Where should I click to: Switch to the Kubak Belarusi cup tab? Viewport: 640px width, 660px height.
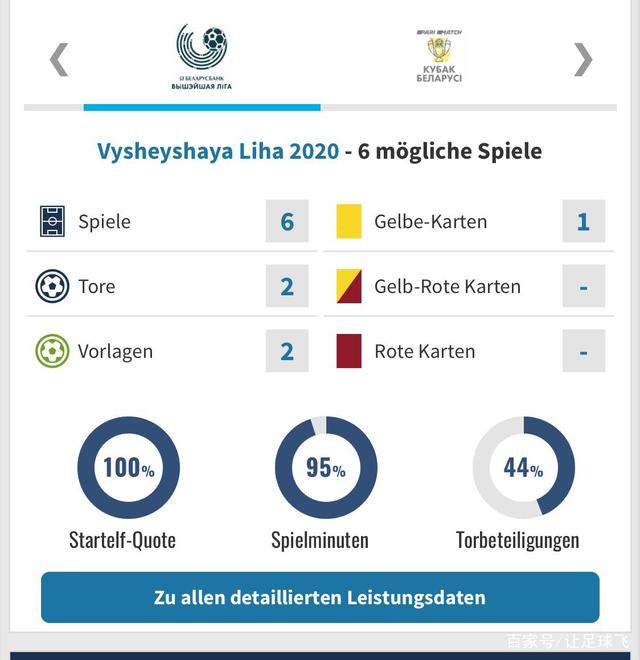(439, 57)
